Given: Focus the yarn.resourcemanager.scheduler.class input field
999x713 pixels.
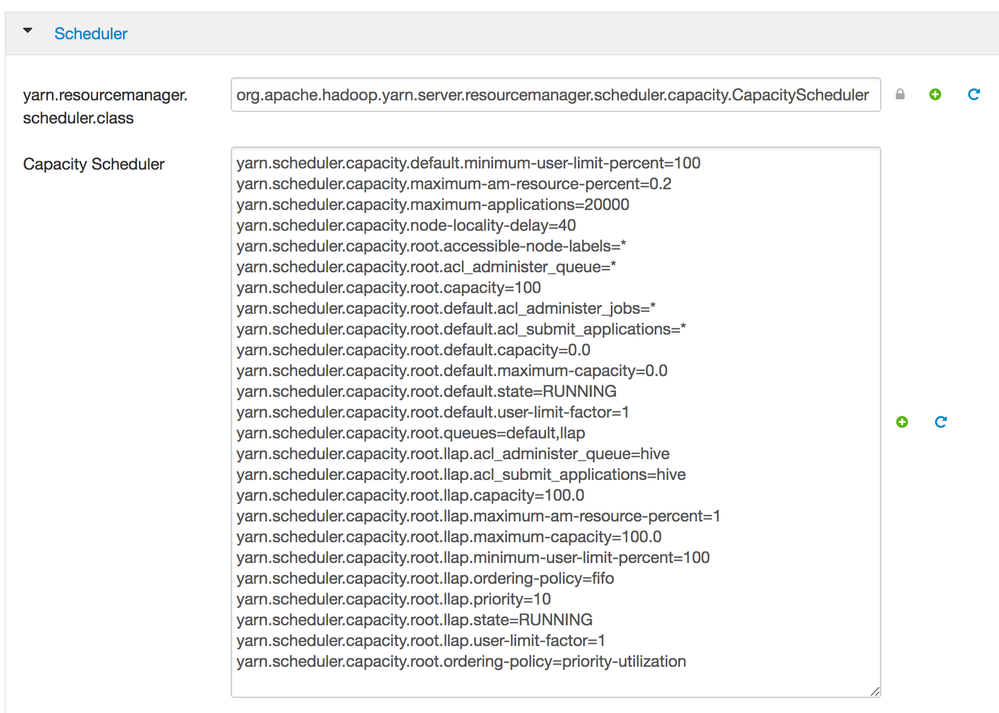Looking at the screenshot, I should click(x=556, y=95).
